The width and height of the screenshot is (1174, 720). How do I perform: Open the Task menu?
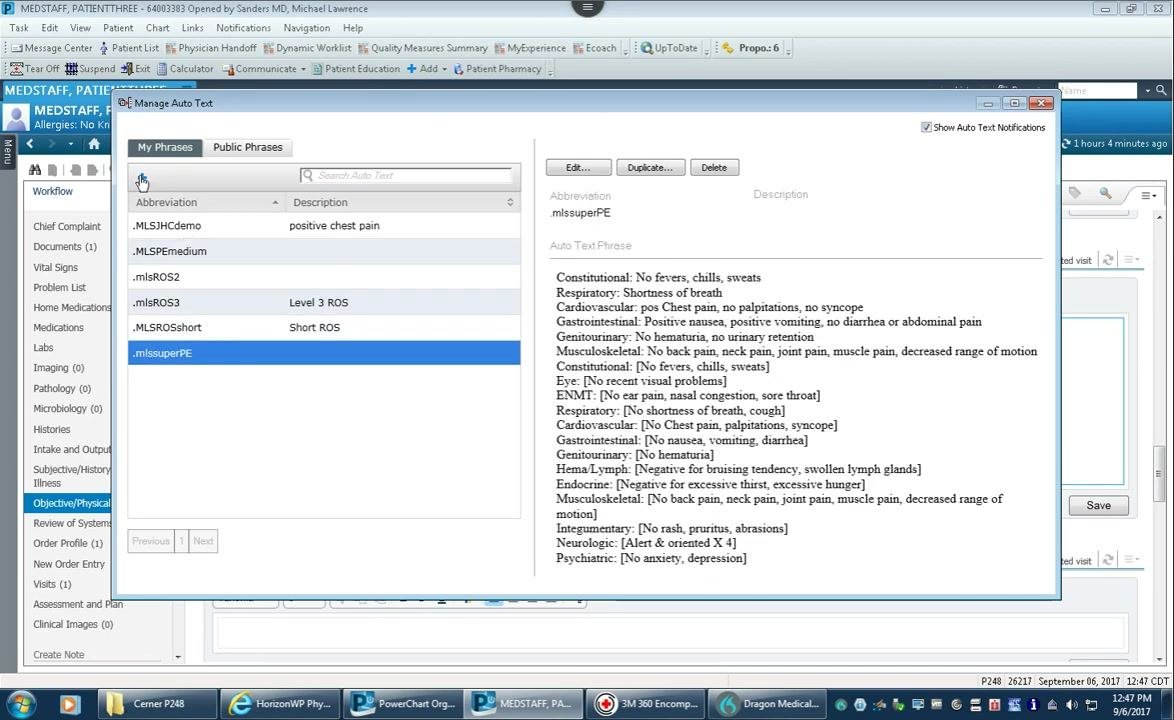click(19, 28)
